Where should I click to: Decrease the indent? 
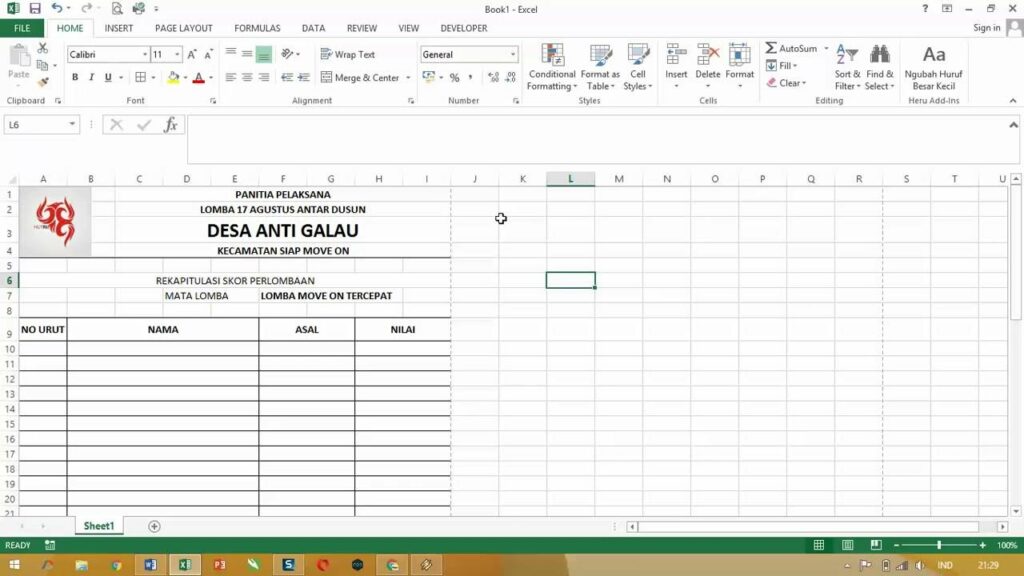click(x=287, y=77)
